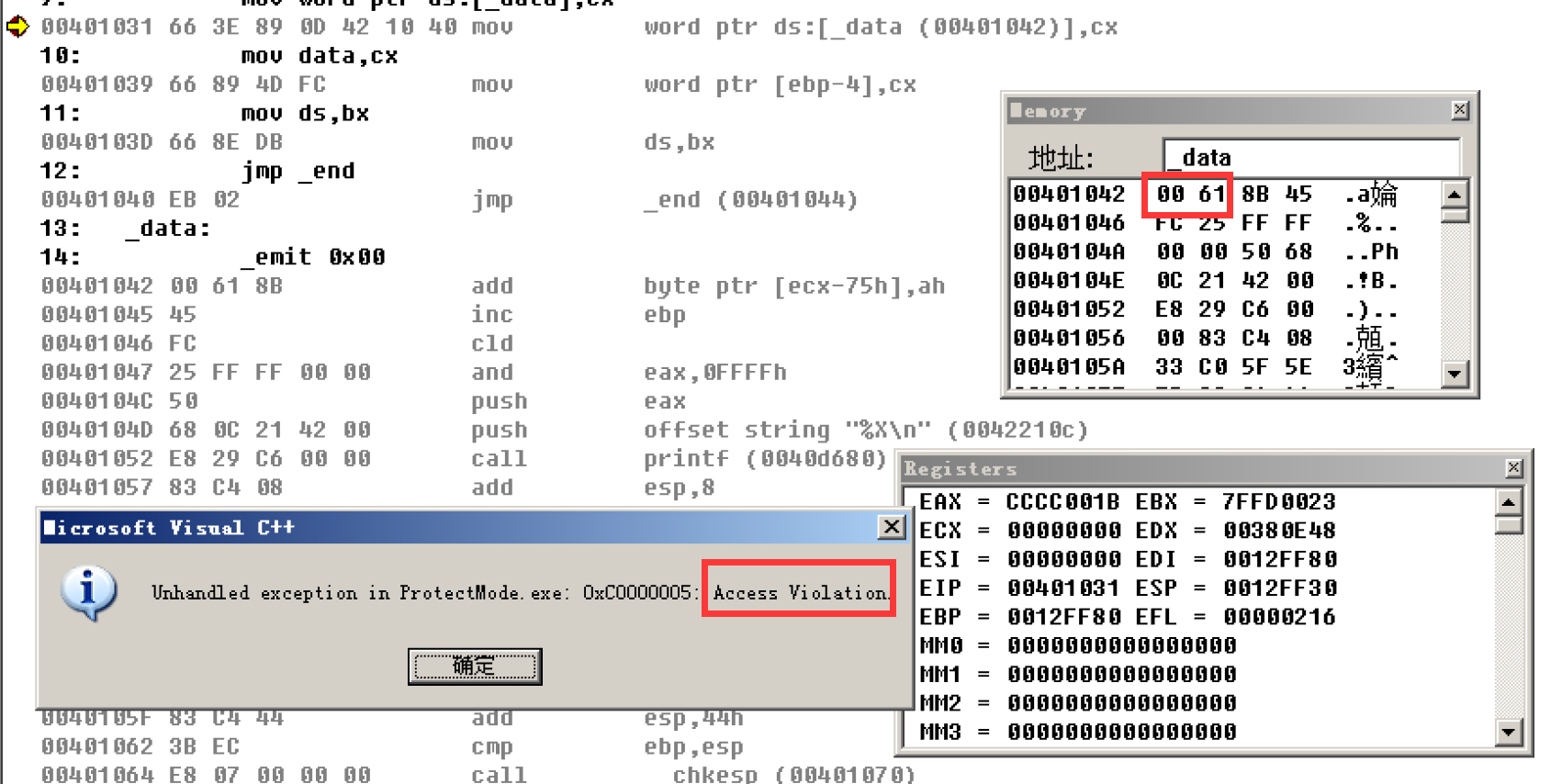This screenshot has width=1562, height=784.
Task: Click the EDX value 00380E48
Action: click(1278, 531)
